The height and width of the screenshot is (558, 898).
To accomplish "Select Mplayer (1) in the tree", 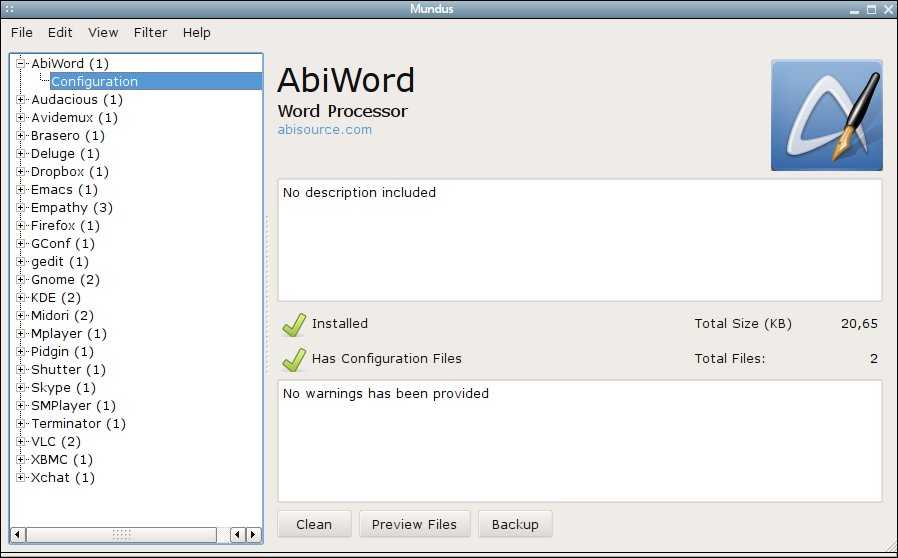I will point(69,333).
